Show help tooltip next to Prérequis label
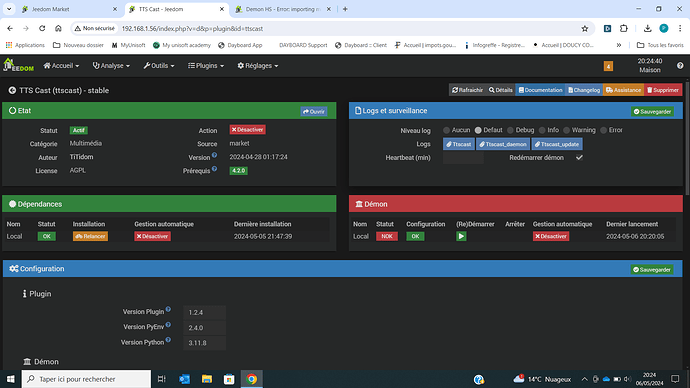690x388 pixels. 214,168
